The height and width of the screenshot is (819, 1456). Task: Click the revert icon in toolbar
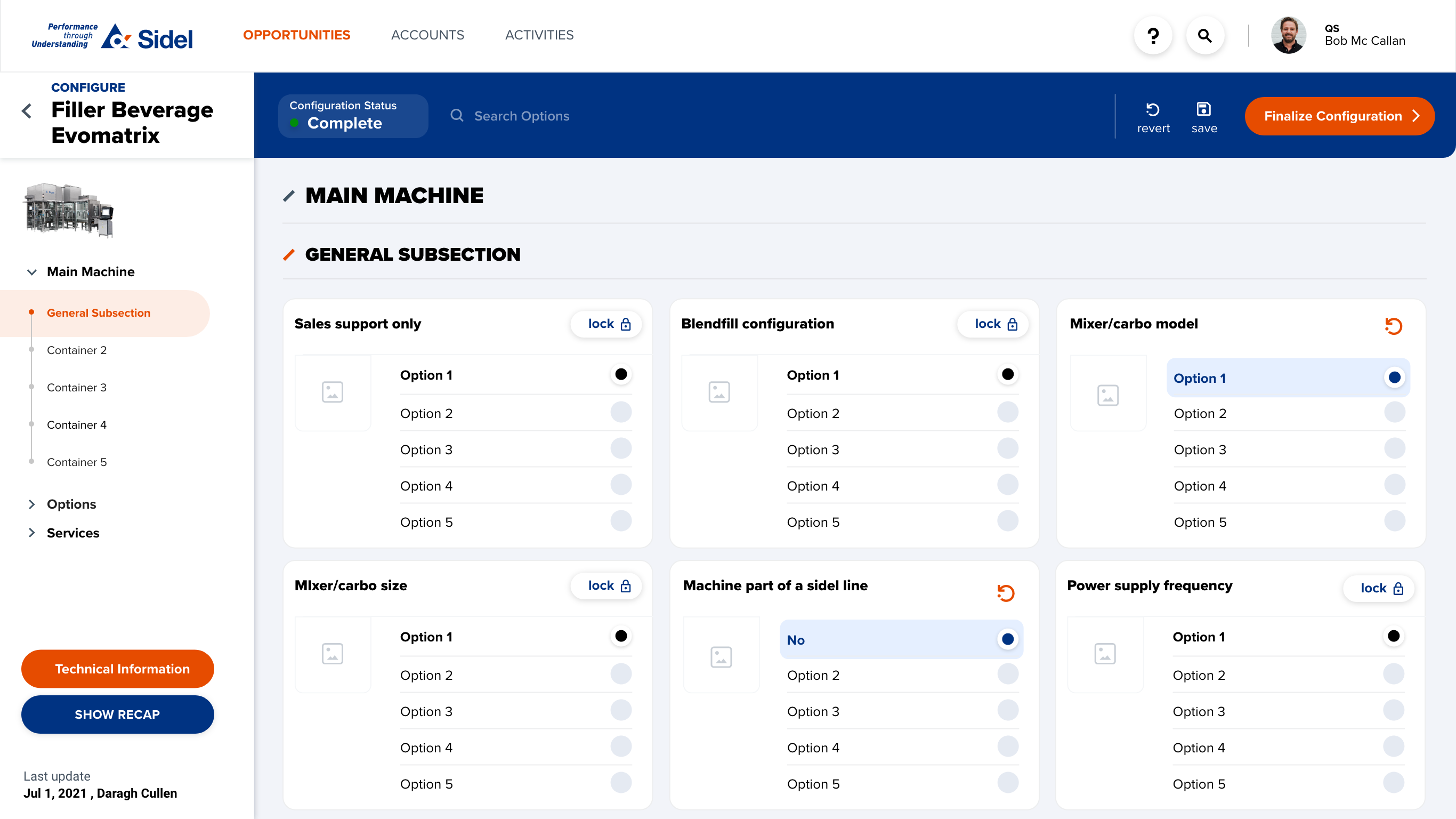click(1153, 118)
